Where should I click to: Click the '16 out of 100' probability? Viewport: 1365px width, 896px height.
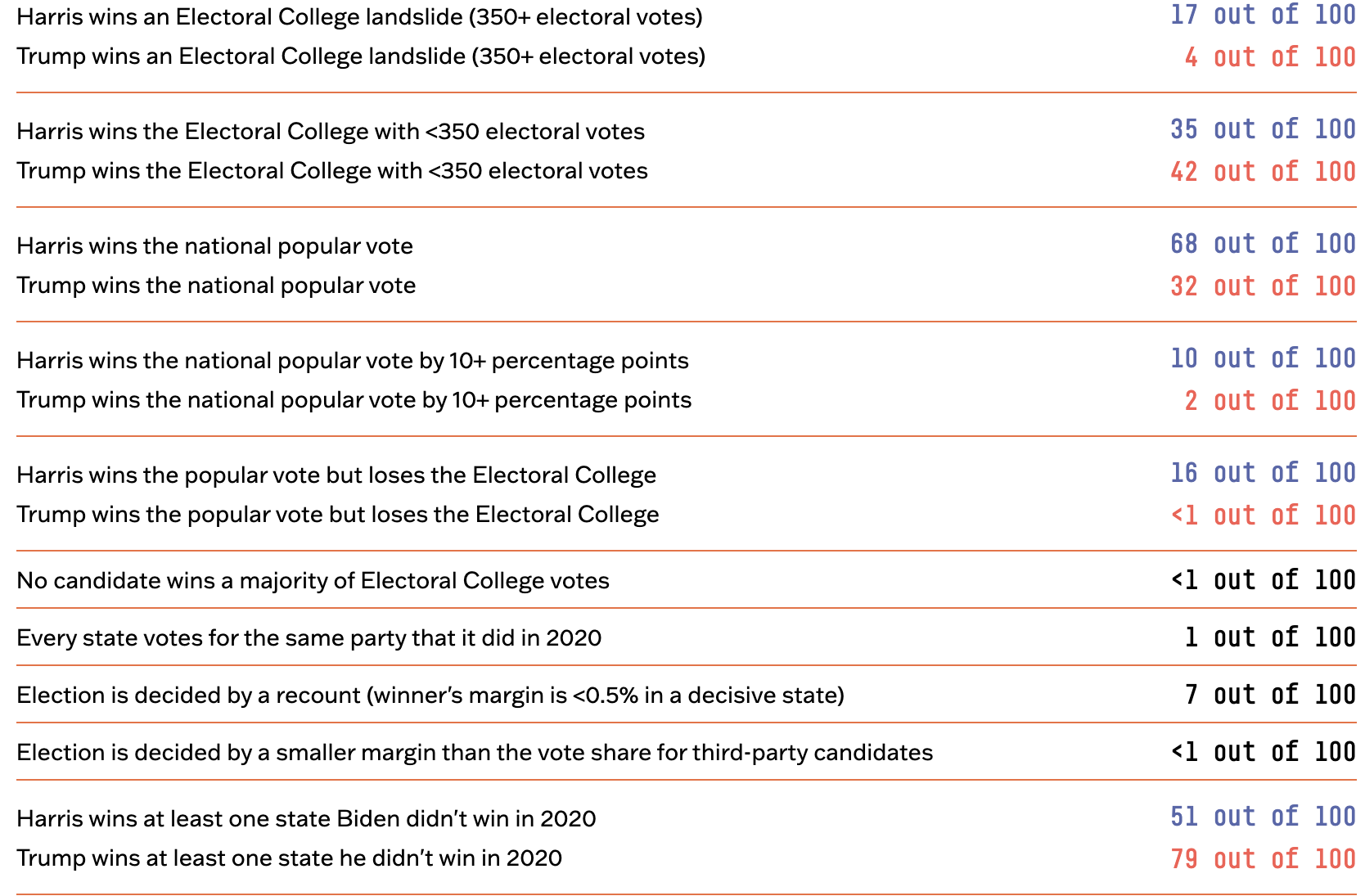tap(1263, 473)
